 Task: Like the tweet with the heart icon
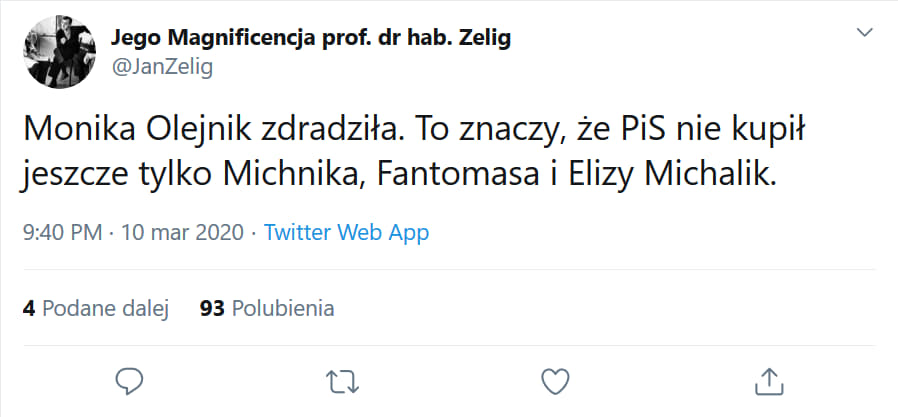coord(555,380)
